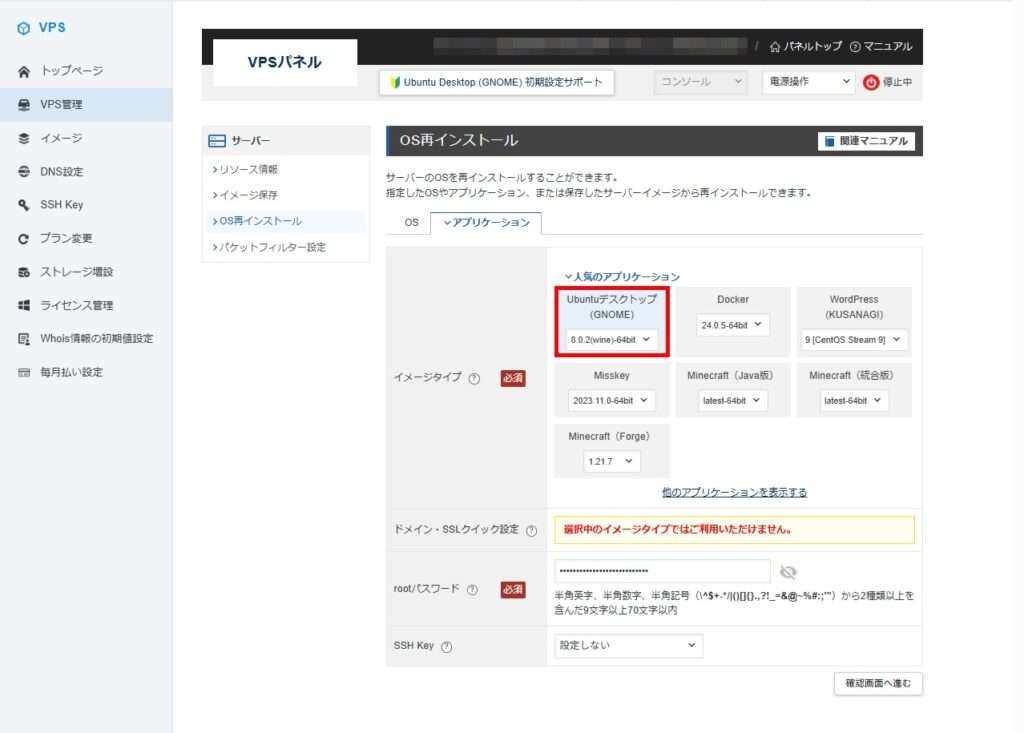Click the プラン変更 refresh icon

[24, 239]
